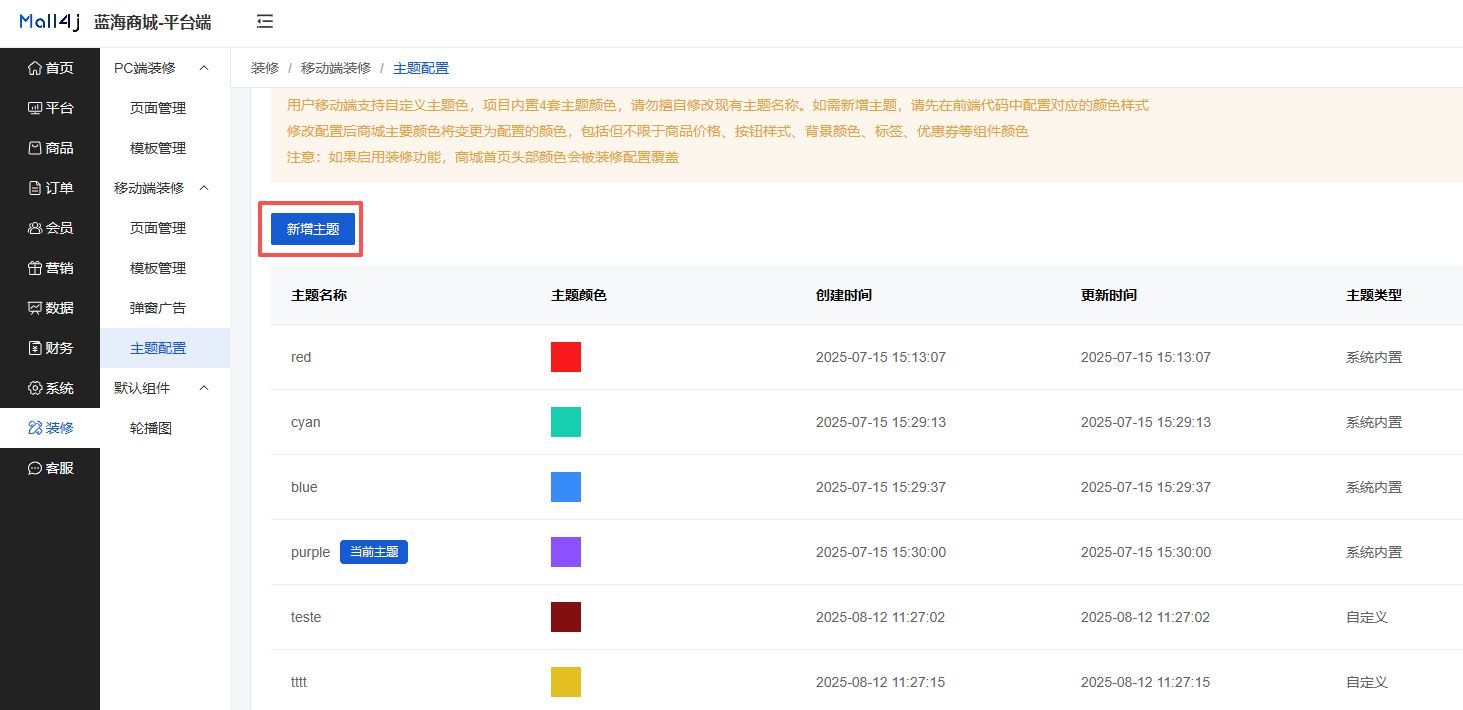Click the 平台 monitor icon
This screenshot has width=1463, height=710.
(x=35, y=108)
